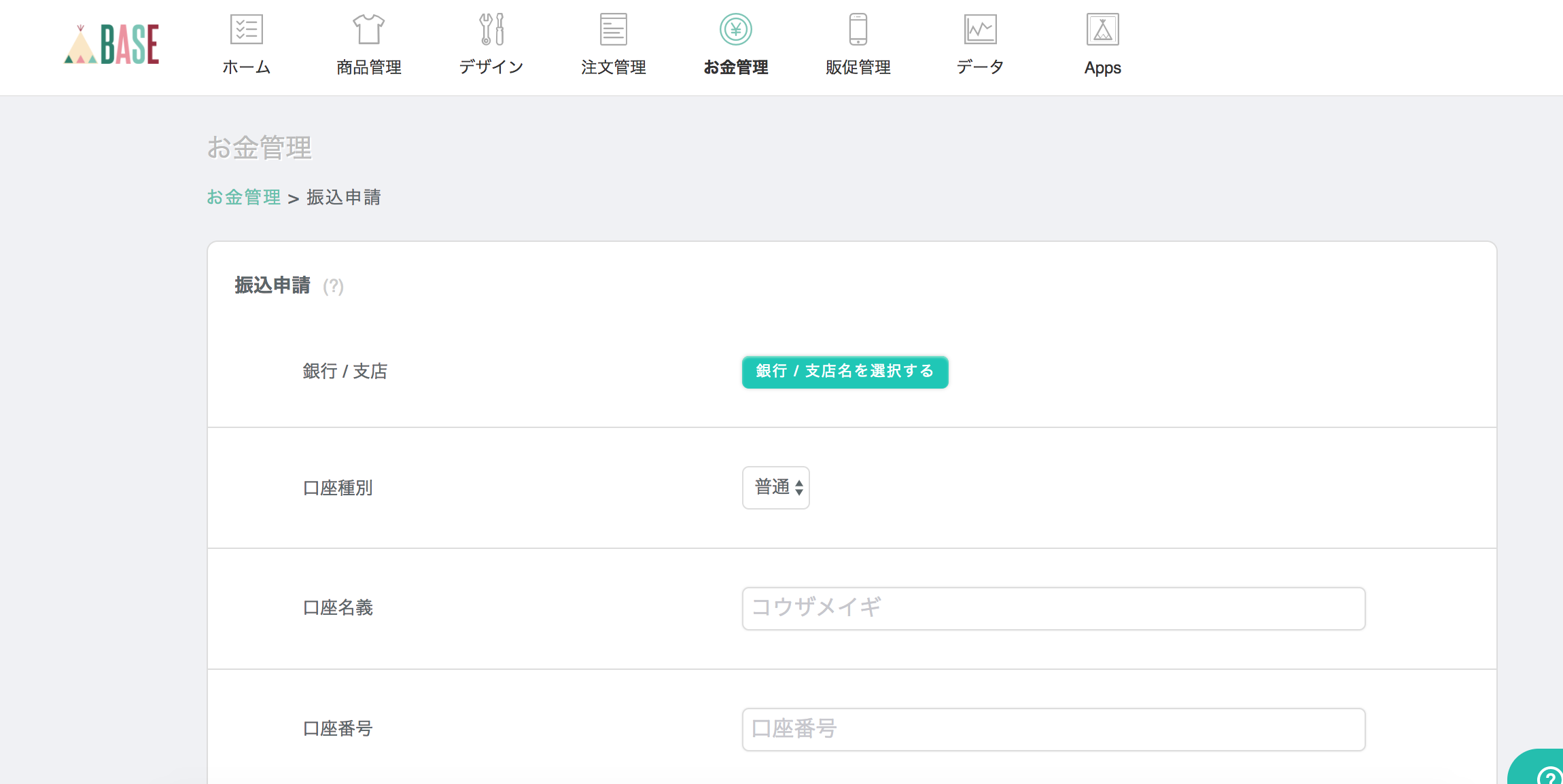The width and height of the screenshot is (1563, 784).
Task: Select the デザイン tools icon
Action: click(491, 29)
